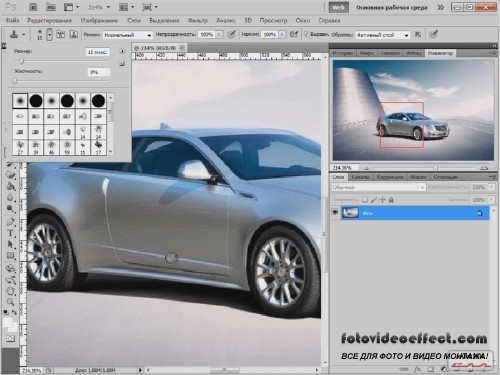Open the Фильтр menu
The image size is (500, 375).
point(197,21)
